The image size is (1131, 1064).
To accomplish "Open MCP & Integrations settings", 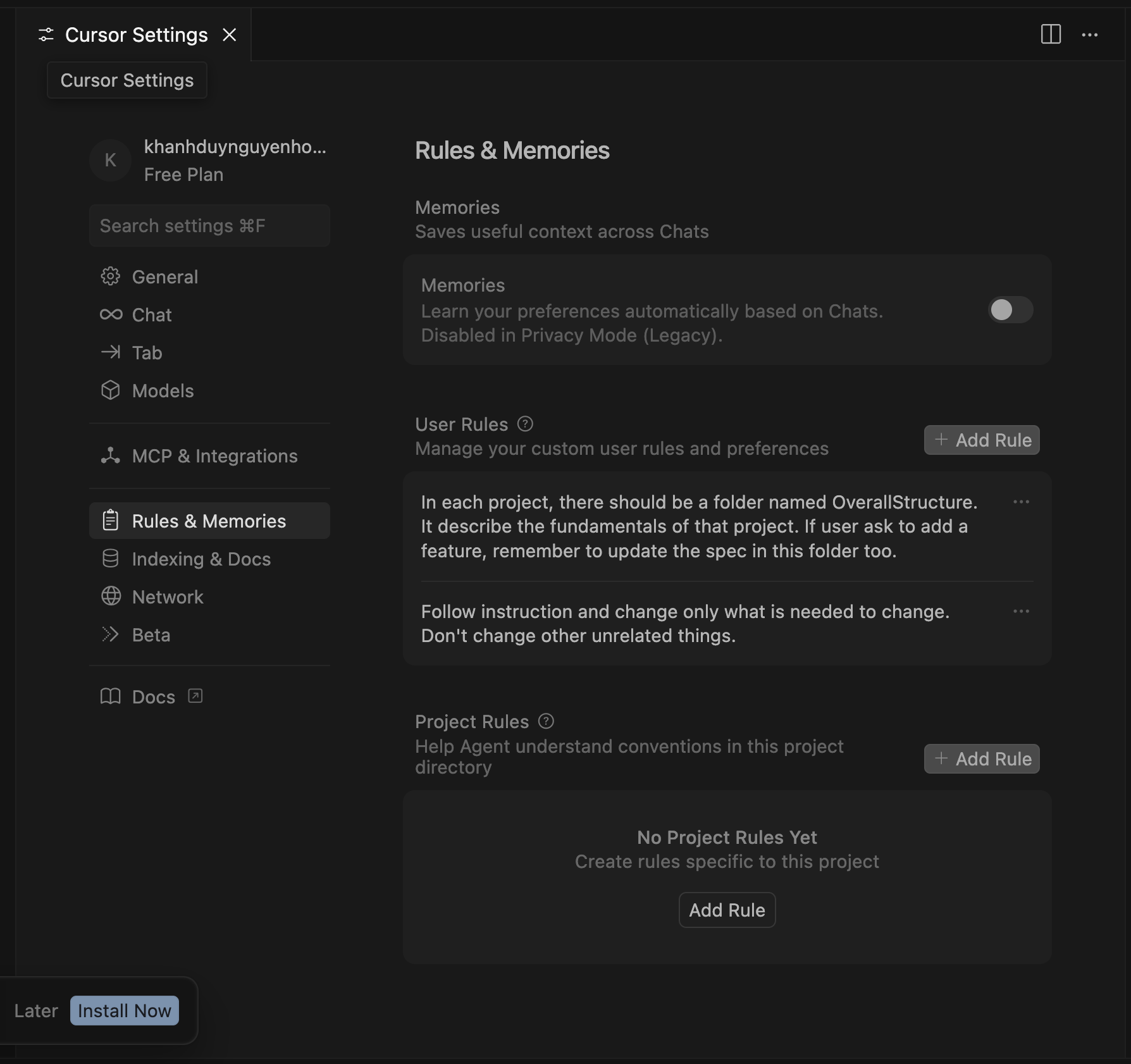I will [215, 455].
